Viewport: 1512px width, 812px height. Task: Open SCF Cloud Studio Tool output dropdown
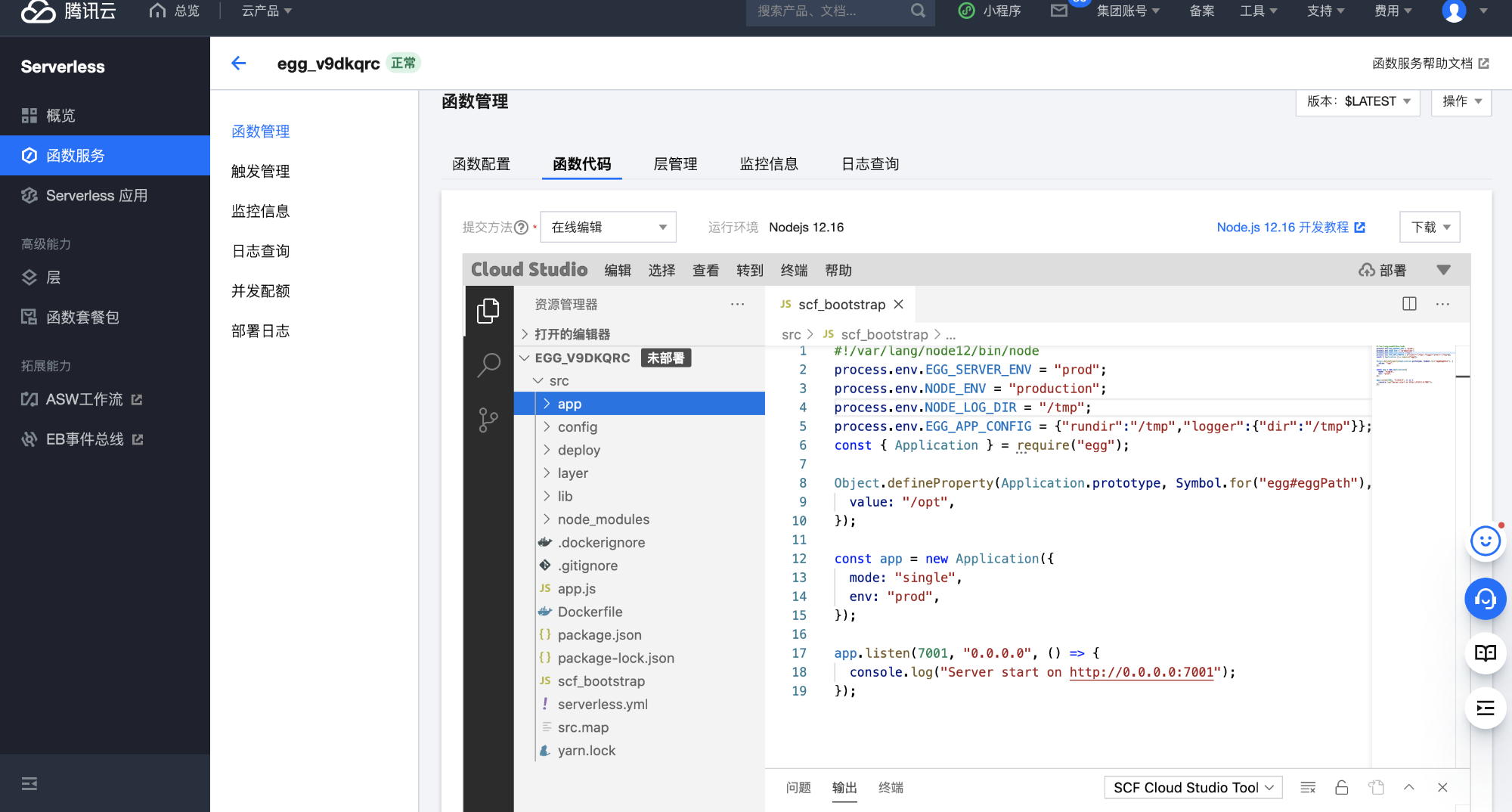[x=1194, y=787]
